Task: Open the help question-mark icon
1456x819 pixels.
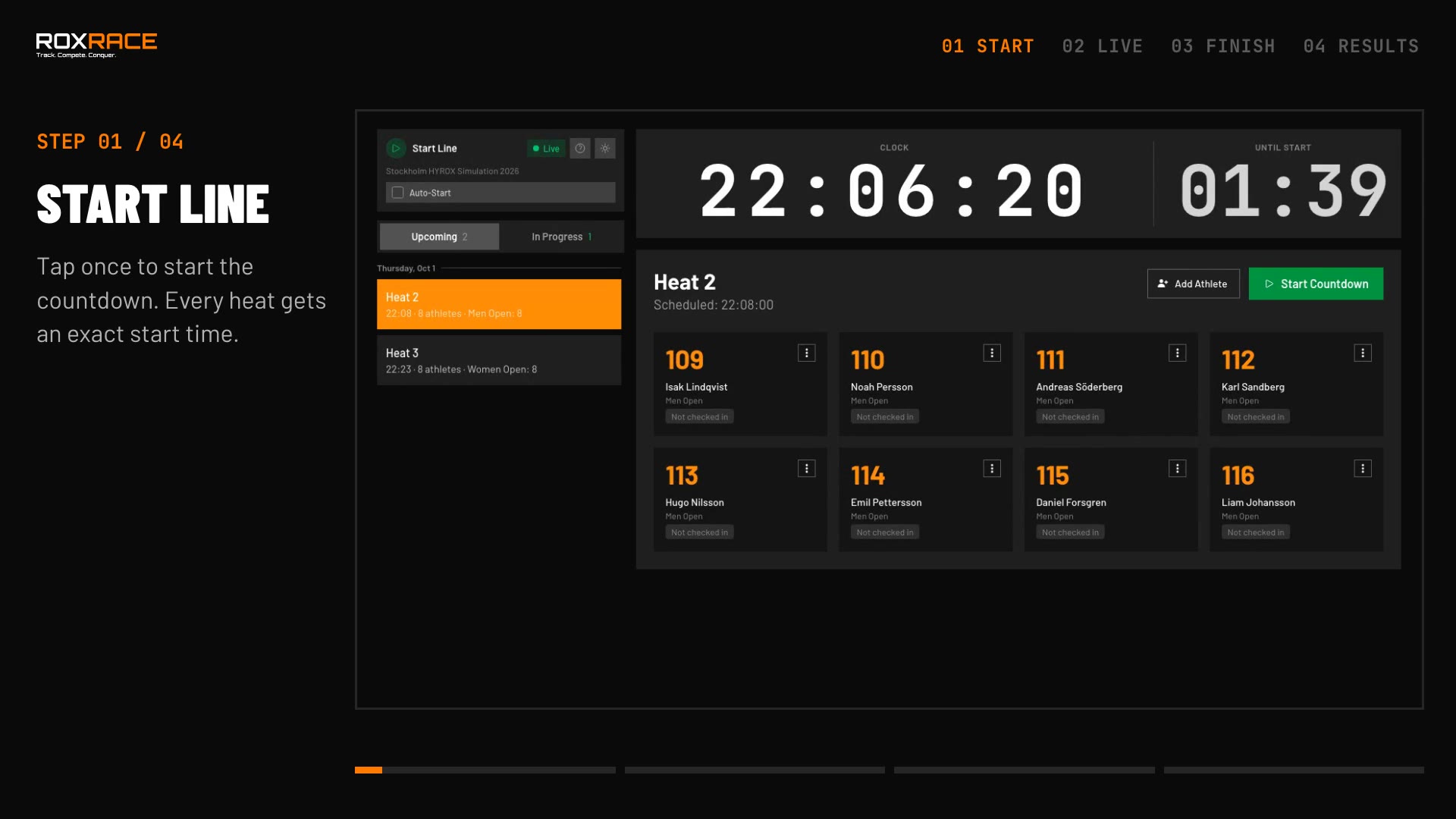Action: point(580,149)
